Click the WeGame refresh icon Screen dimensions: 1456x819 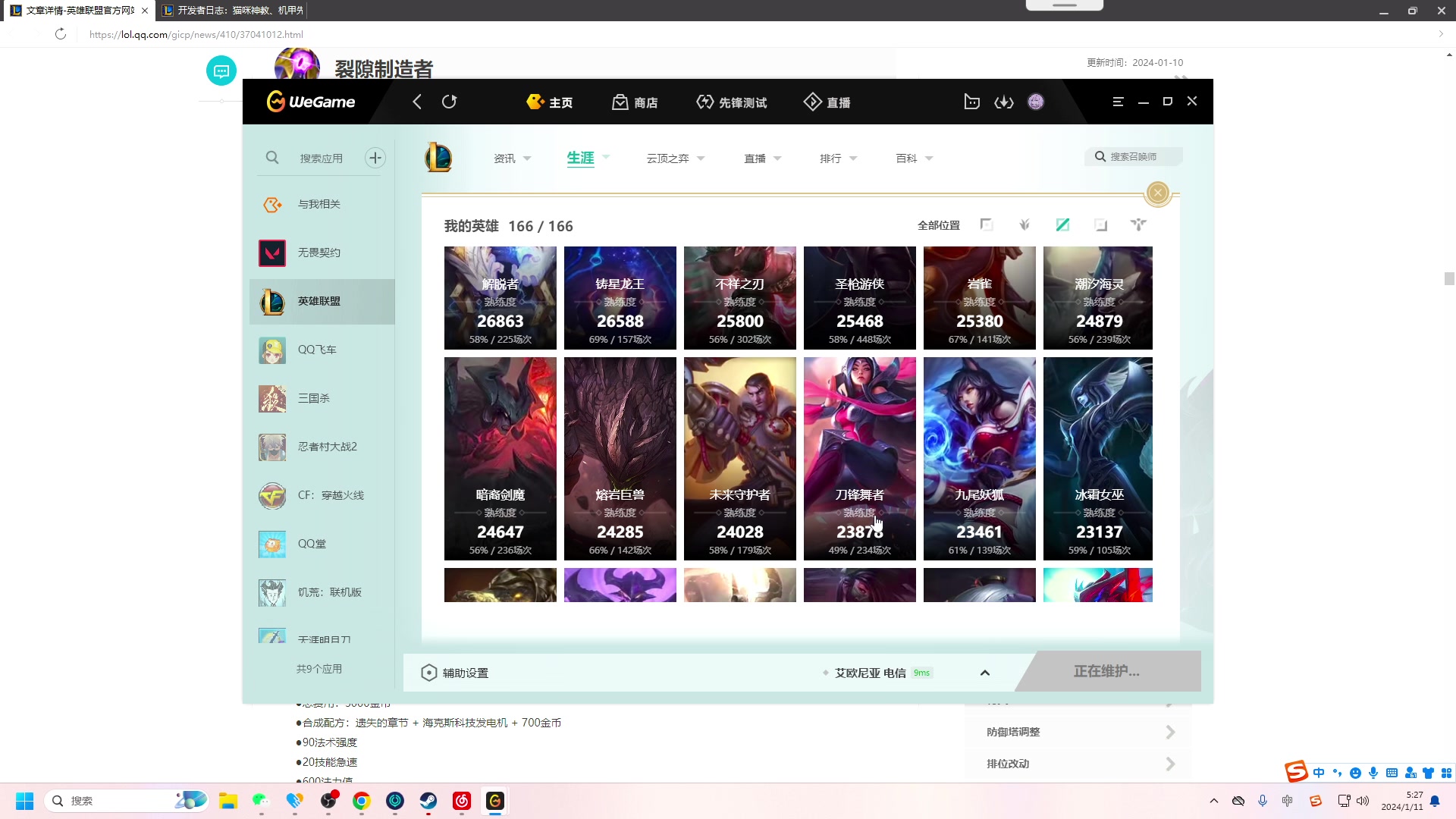tap(450, 102)
